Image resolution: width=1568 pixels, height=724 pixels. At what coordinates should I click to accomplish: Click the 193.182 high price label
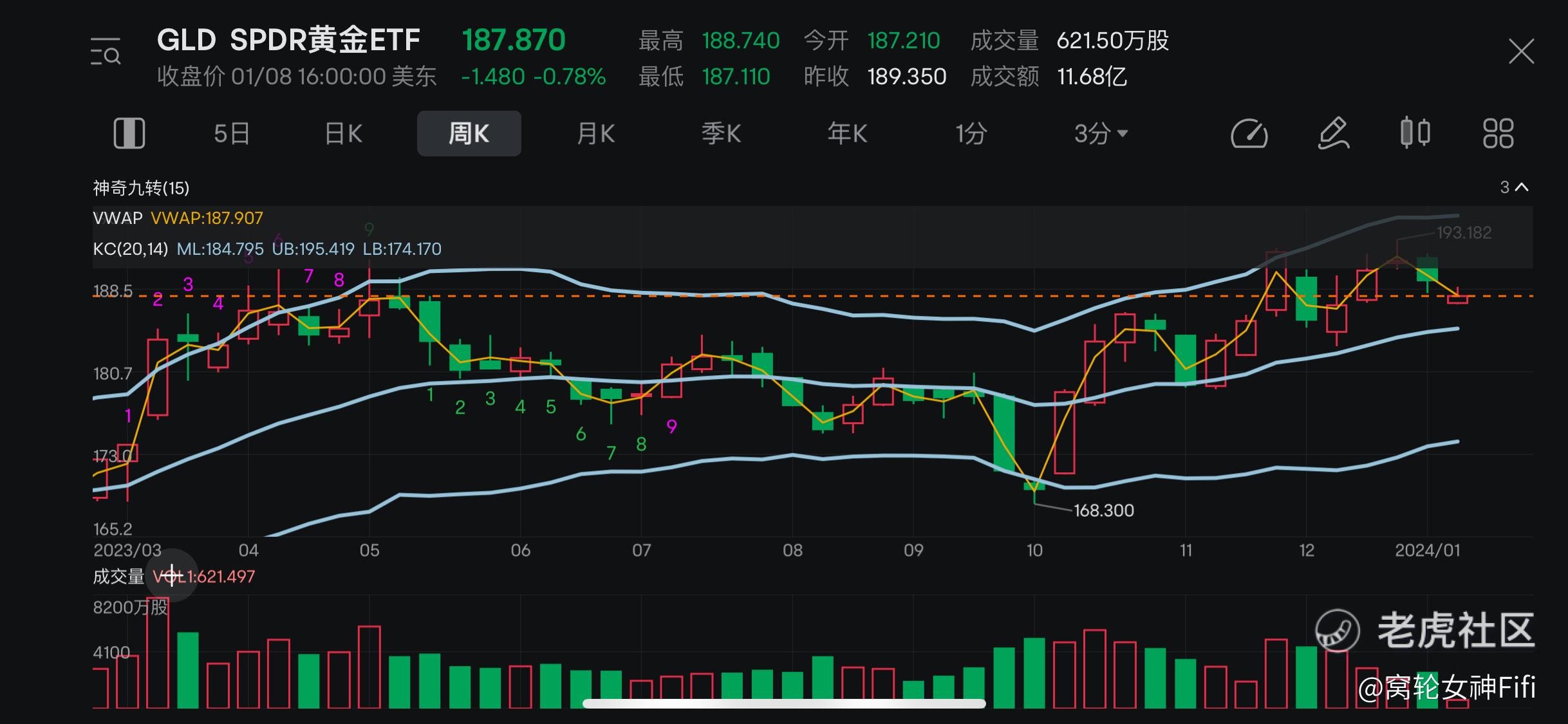point(1464,232)
